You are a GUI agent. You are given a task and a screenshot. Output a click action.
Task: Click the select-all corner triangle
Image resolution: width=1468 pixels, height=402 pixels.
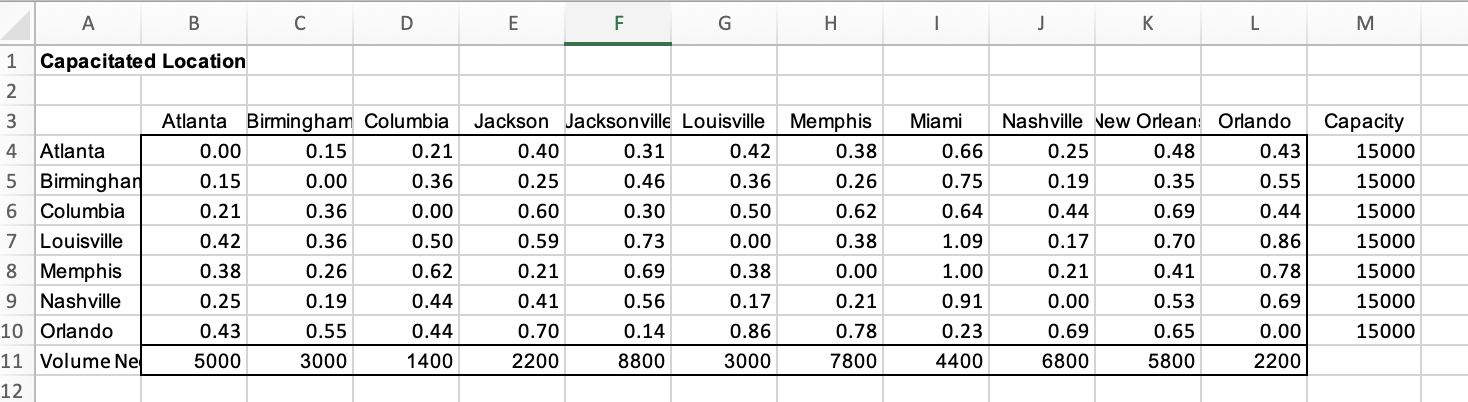click(18, 22)
